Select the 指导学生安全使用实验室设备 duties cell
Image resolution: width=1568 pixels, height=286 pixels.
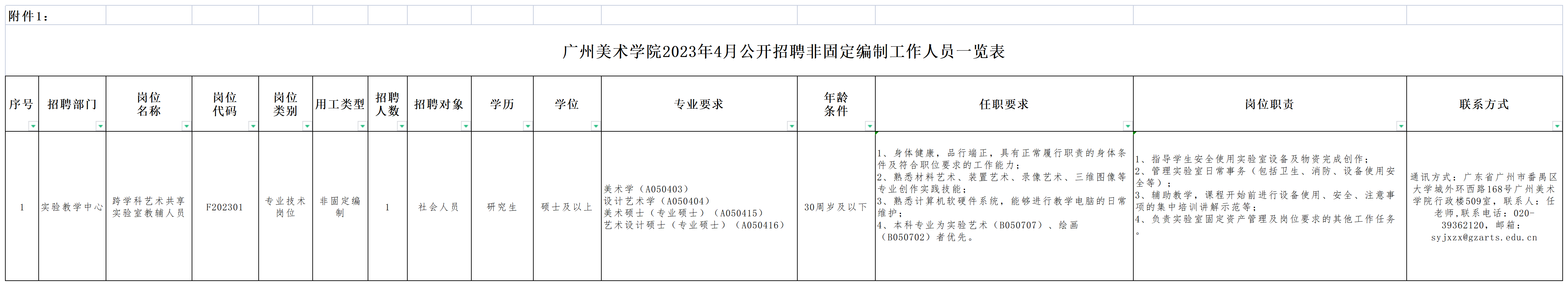(1270, 206)
